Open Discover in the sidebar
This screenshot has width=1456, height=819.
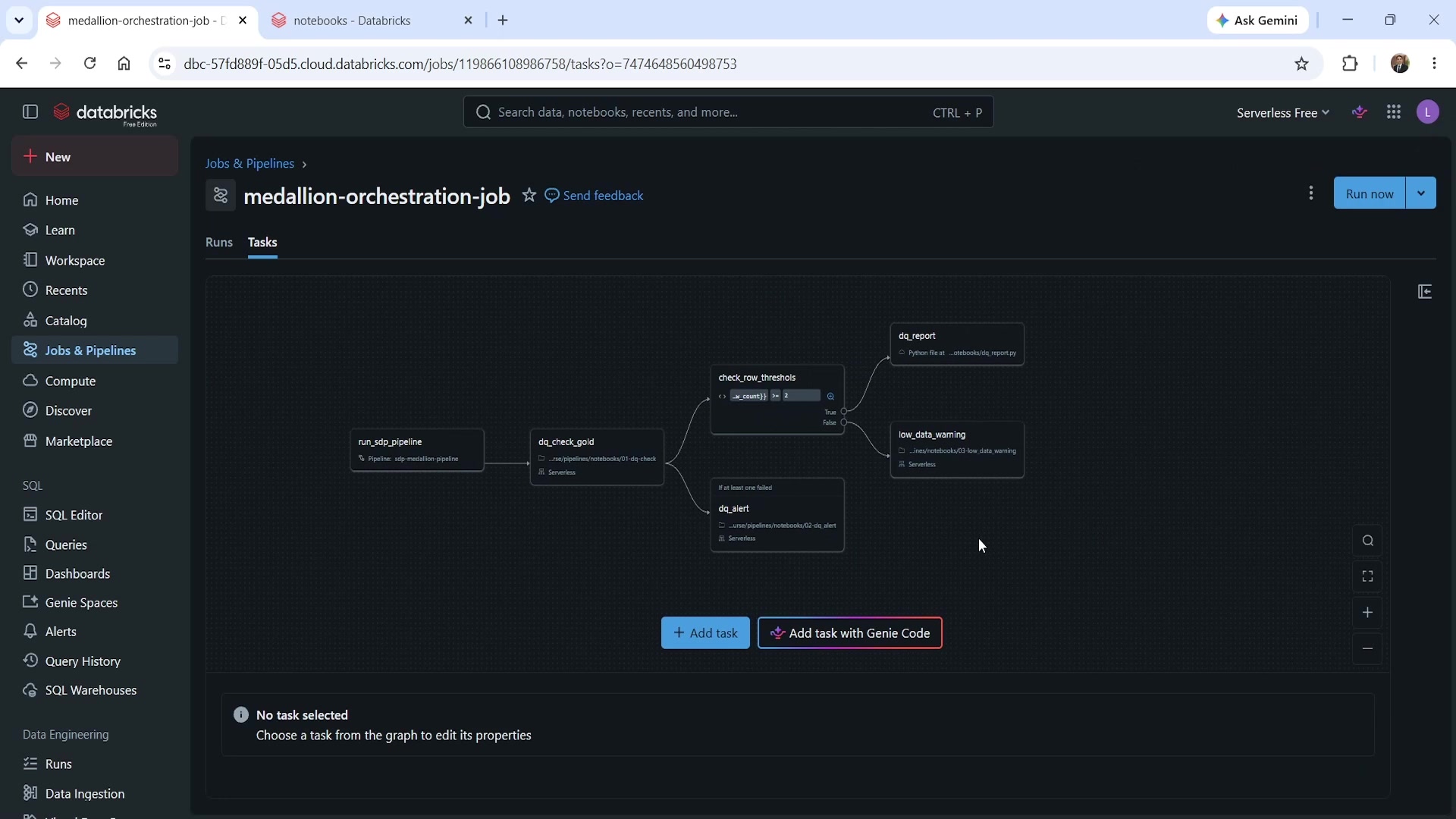pyautogui.click(x=95, y=410)
